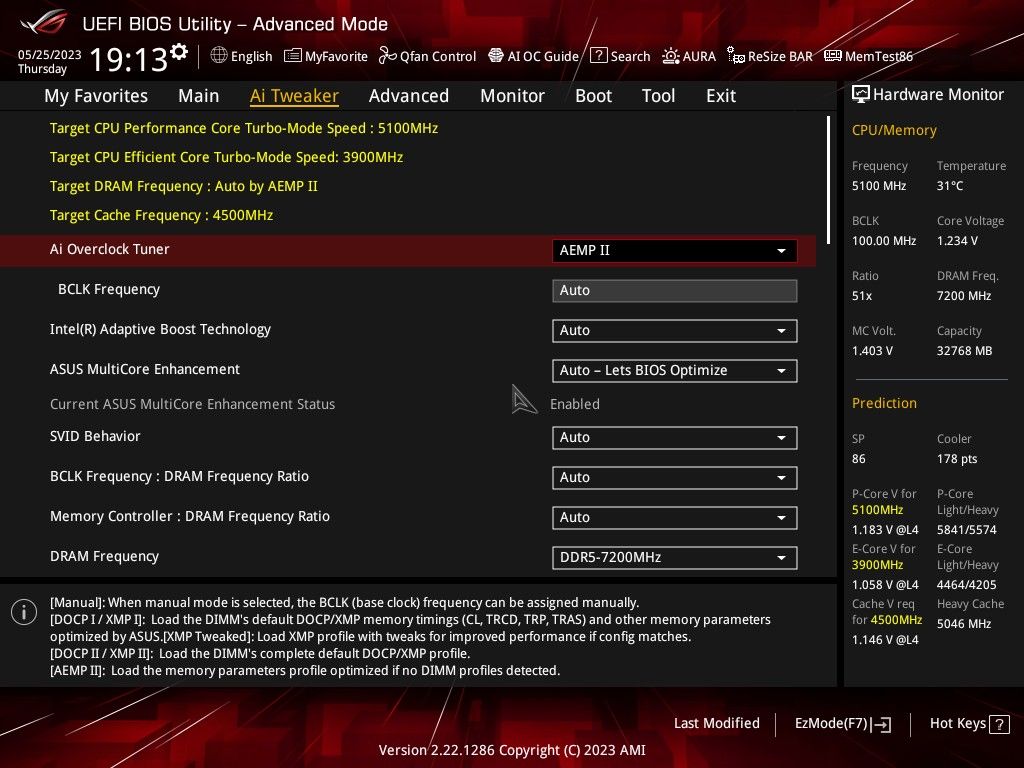Click Target CPU Performance Core Turbo-Mode Speed text
The image size is (1024, 768).
click(x=244, y=128)
